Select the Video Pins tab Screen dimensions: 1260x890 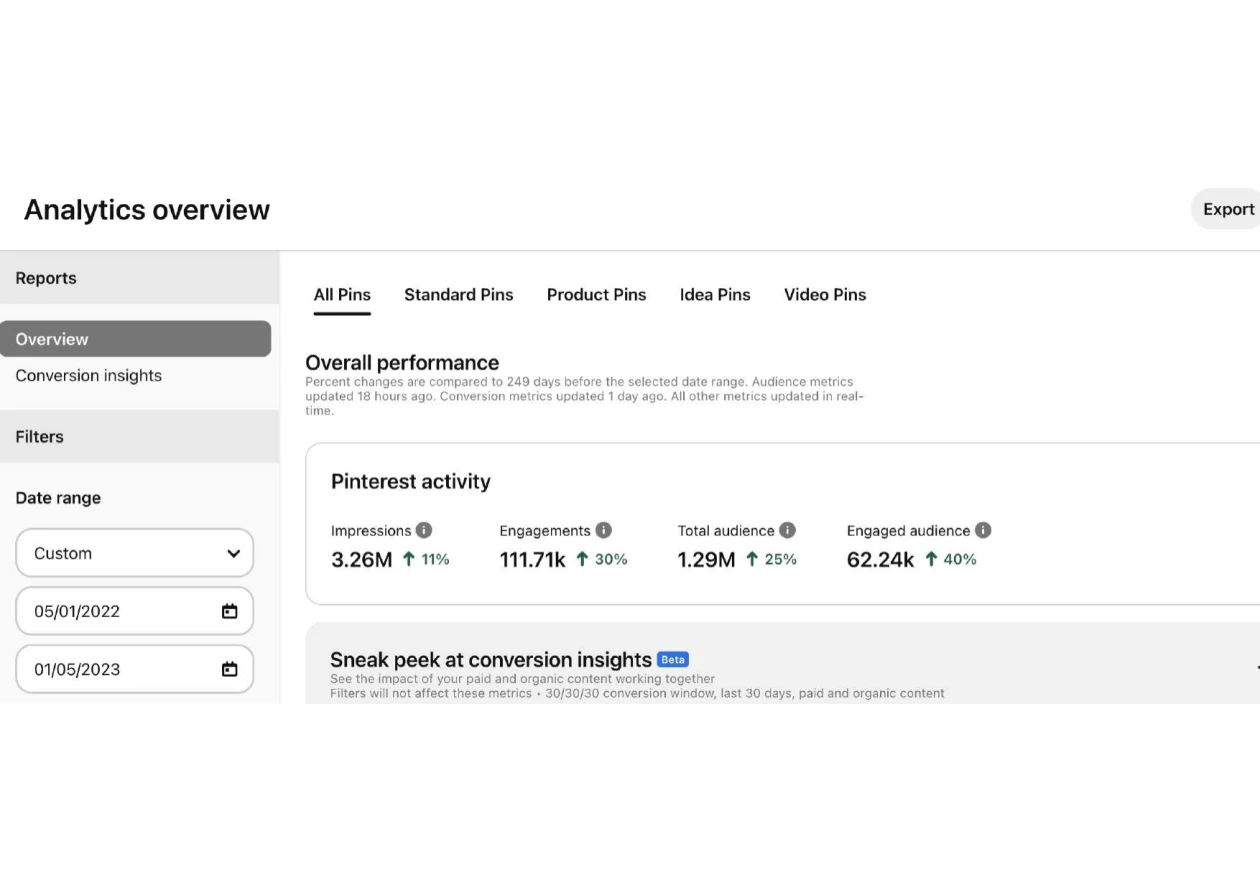point(824,294)
